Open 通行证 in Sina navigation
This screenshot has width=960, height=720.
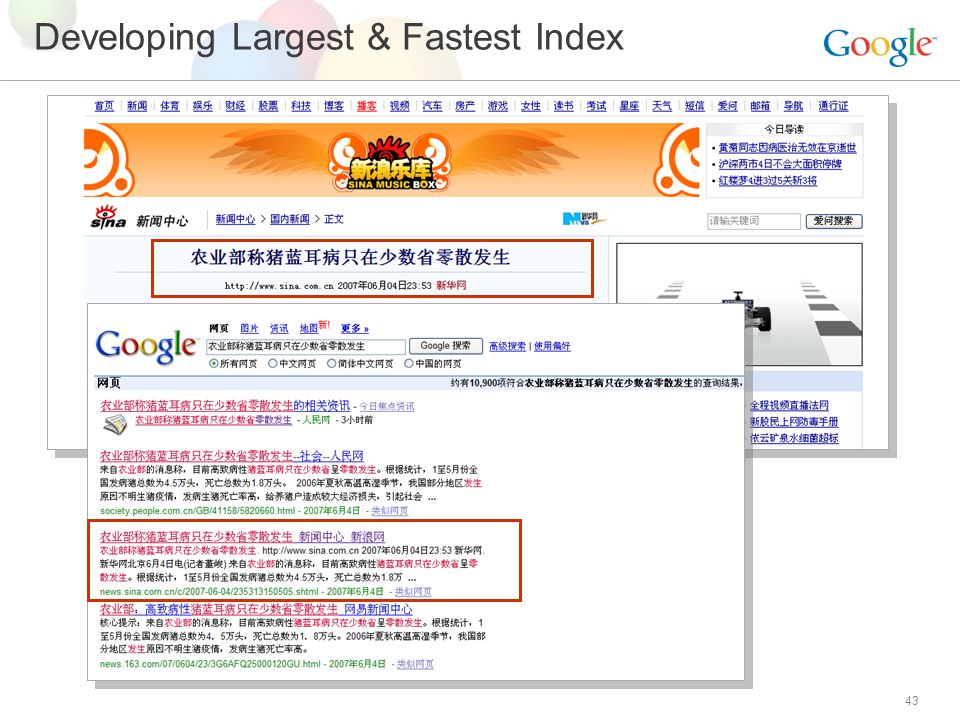833,106
